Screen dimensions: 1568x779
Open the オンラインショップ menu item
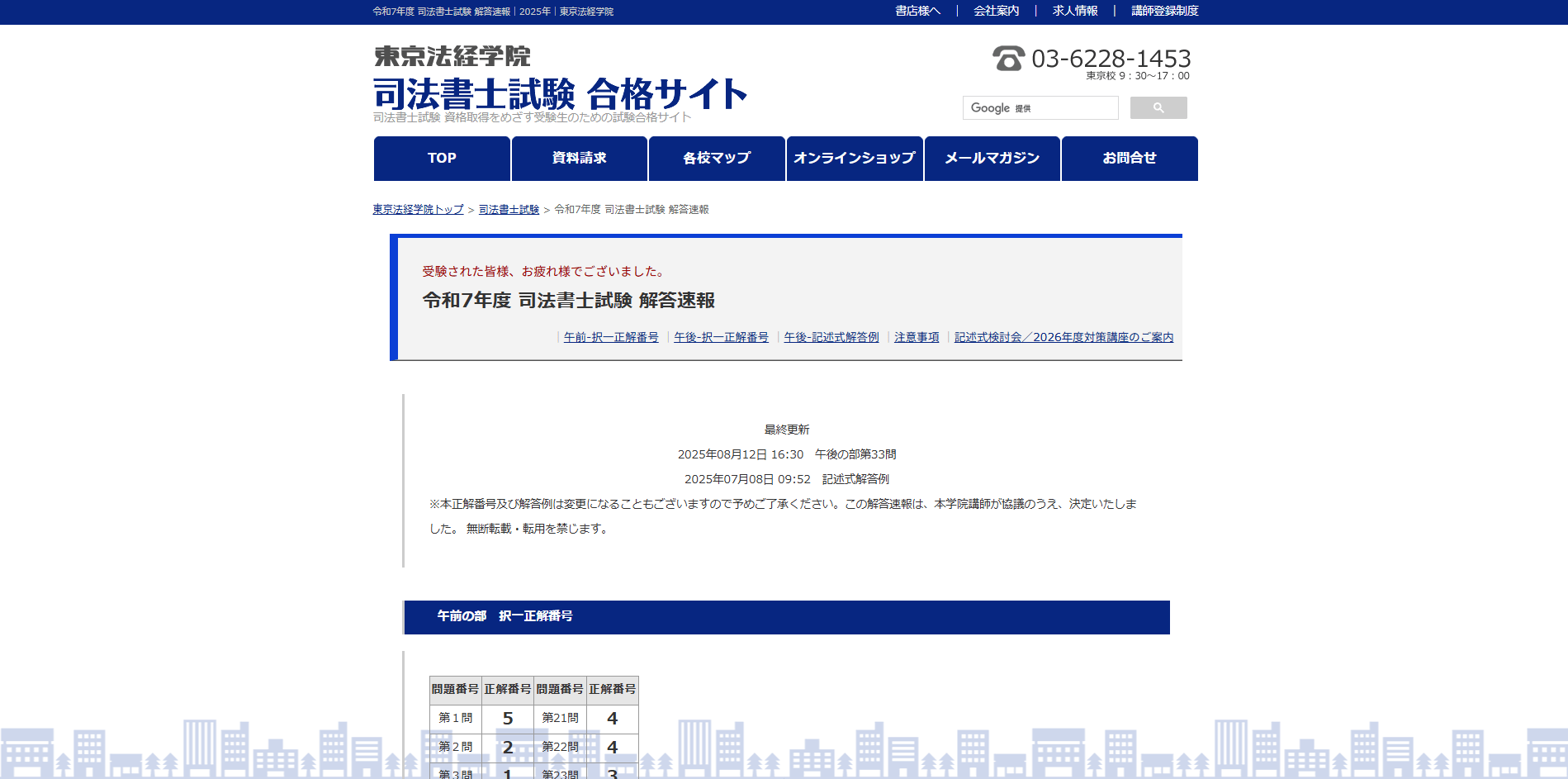(854, 159)
